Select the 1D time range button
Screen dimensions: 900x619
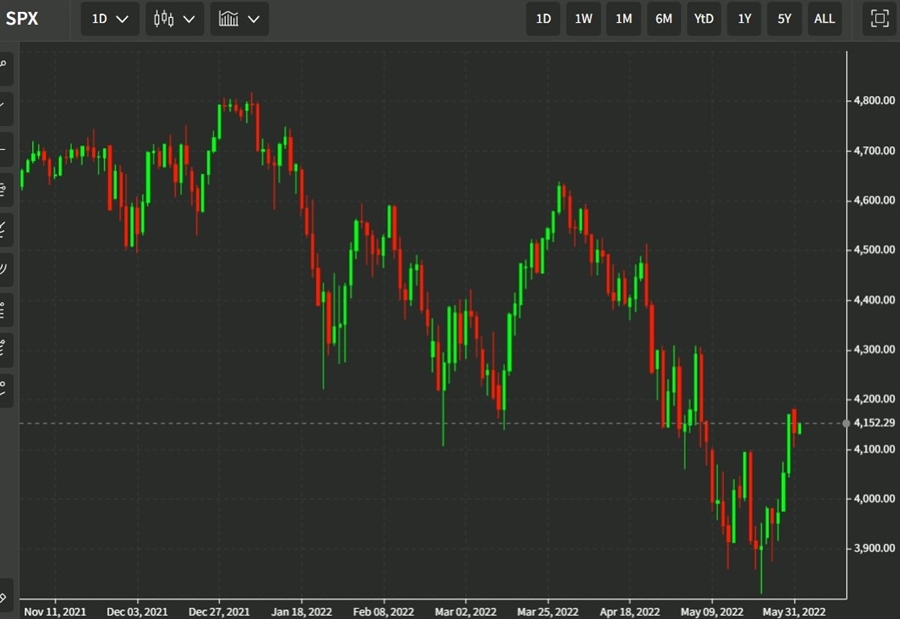pyautogui.click(x=543, y=19)
